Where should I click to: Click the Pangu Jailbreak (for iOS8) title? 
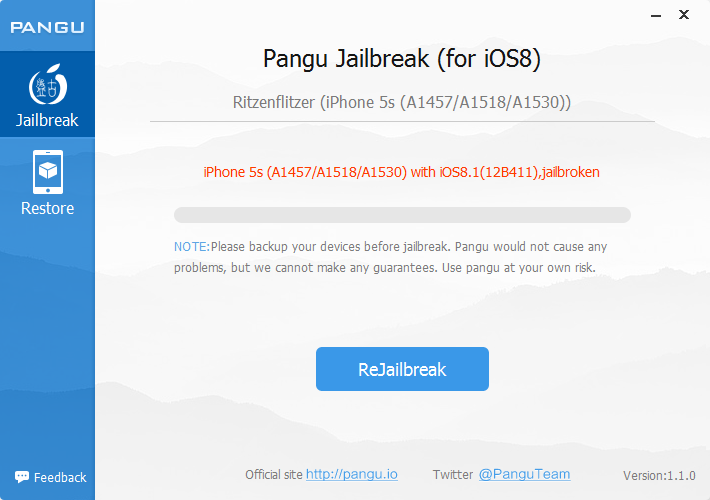coord(402,59)
